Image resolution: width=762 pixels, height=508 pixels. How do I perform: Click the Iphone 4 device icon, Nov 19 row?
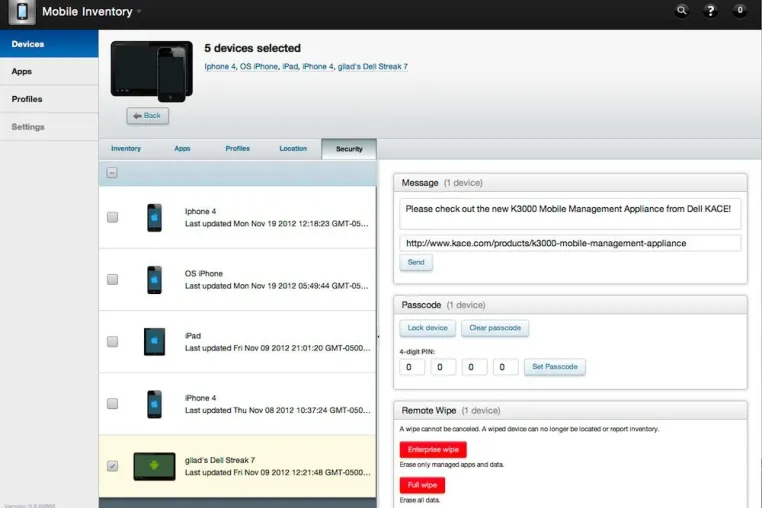coord(155,217)
